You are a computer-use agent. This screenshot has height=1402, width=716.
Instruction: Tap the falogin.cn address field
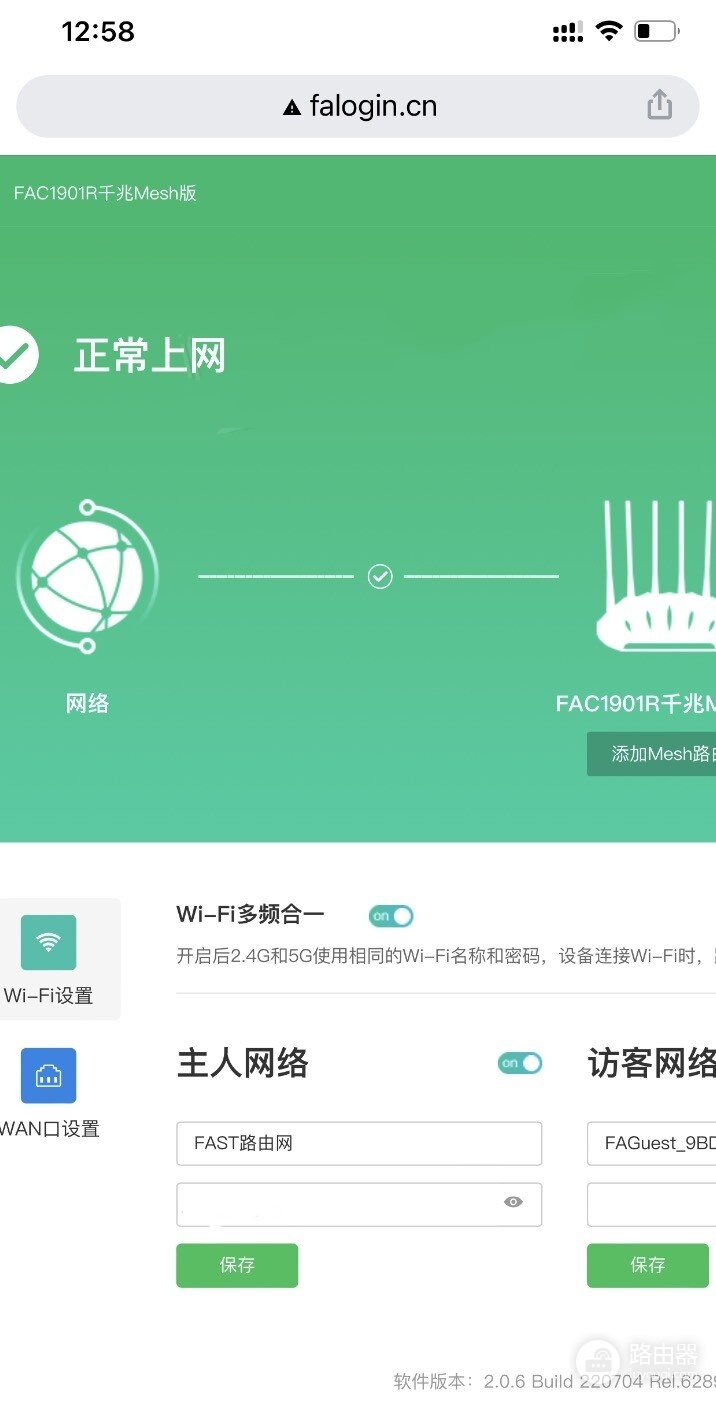[x=358, y=106]
